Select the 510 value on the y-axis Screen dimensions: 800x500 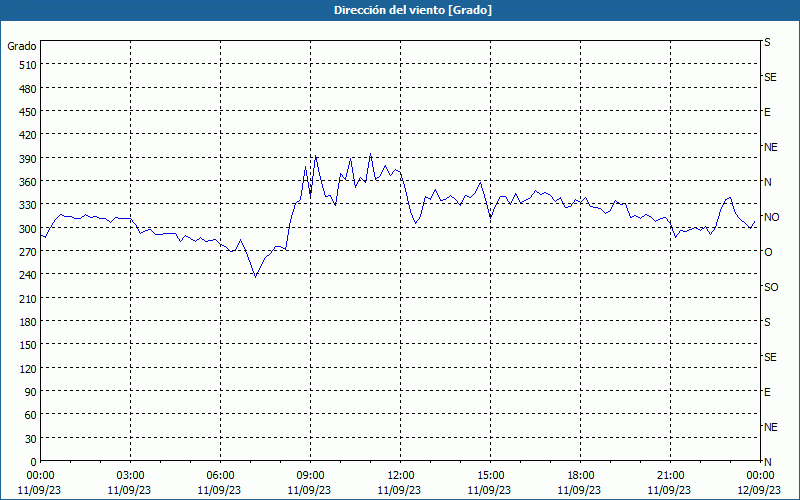pyautogui.click(x=29, y=65)
